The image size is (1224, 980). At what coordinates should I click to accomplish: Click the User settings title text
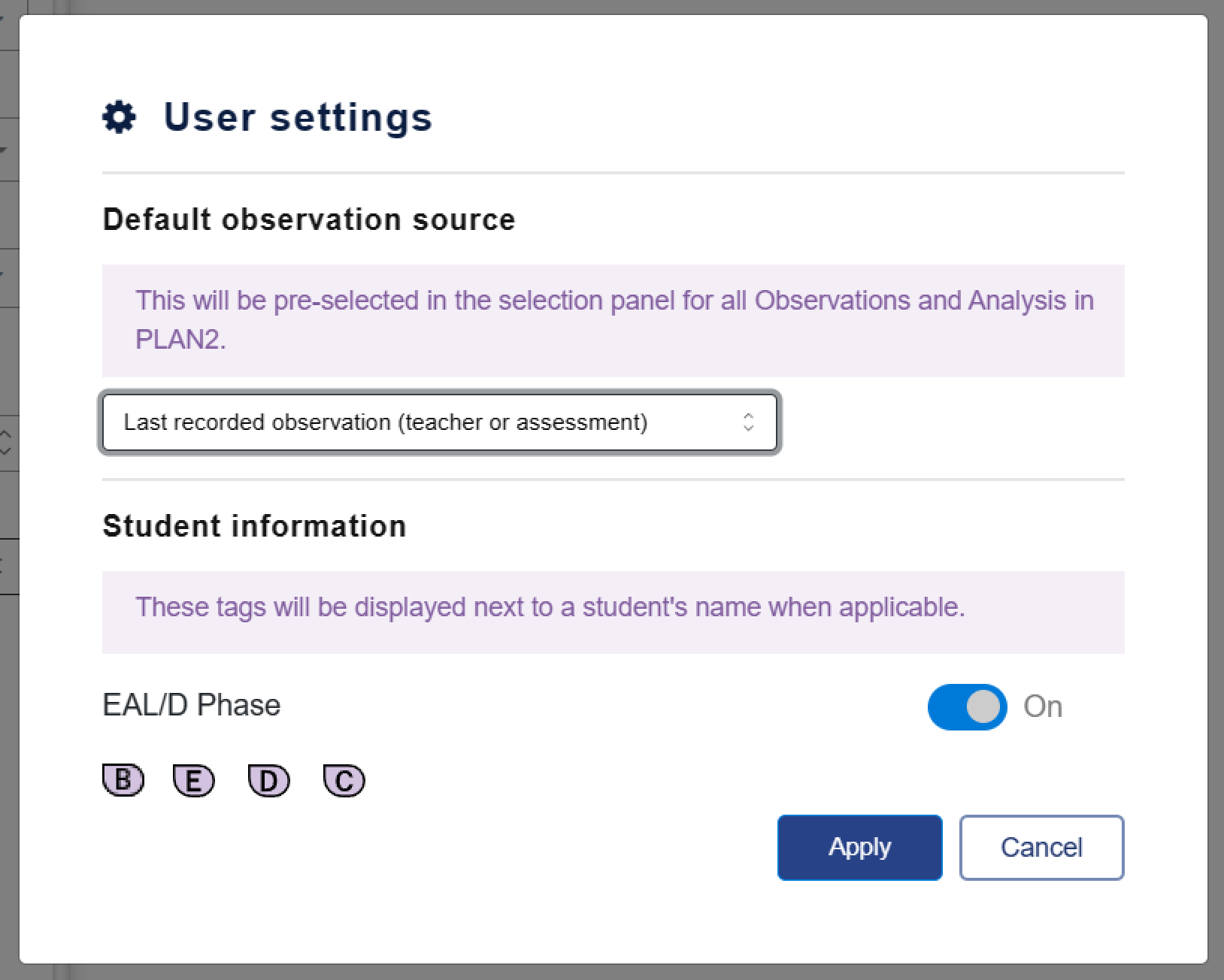pyautogui.click(x=298, y=117)
